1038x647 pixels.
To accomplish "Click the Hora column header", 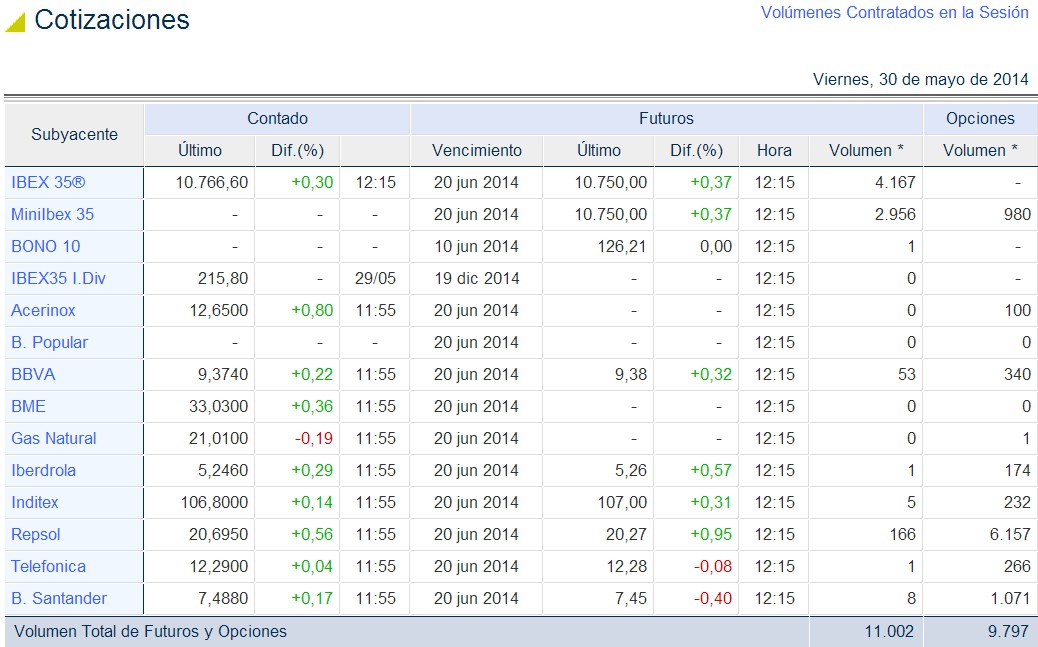I will click(x=775, y=150).
